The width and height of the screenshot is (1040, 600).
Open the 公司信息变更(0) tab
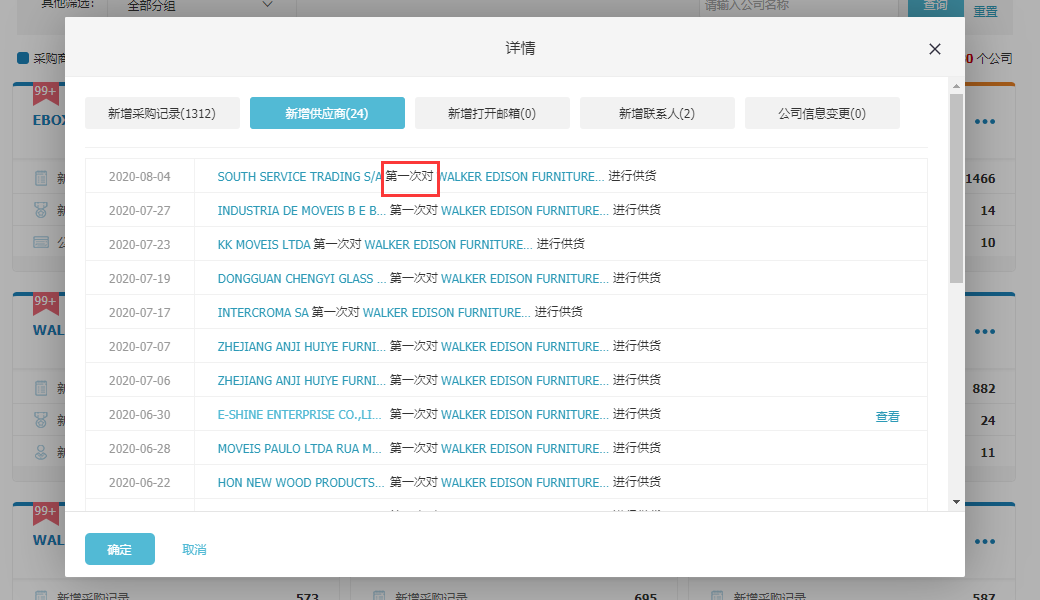click(822, 114)
